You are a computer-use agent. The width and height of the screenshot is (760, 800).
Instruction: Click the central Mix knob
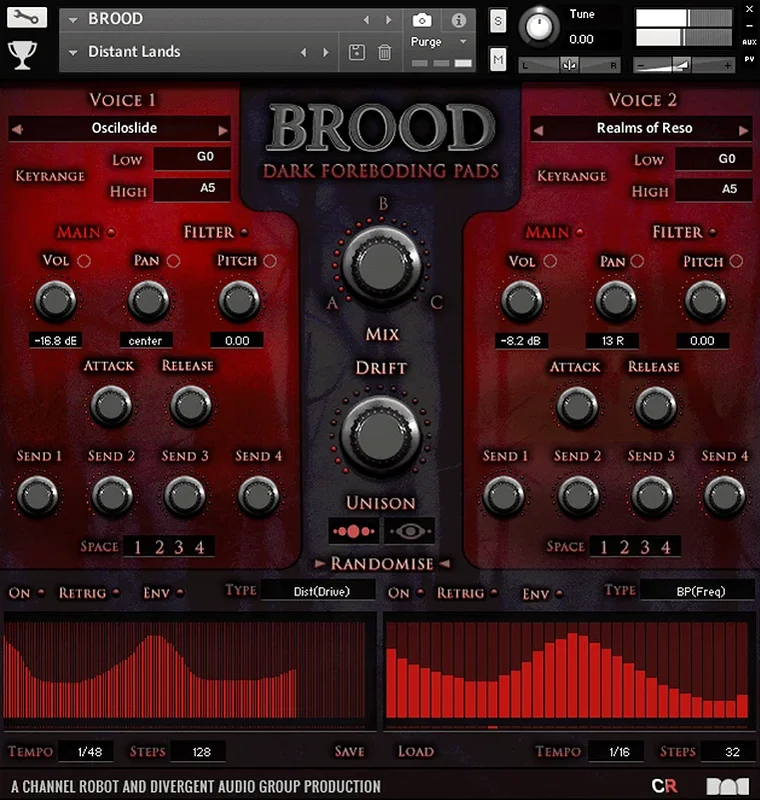click(382, 265)
